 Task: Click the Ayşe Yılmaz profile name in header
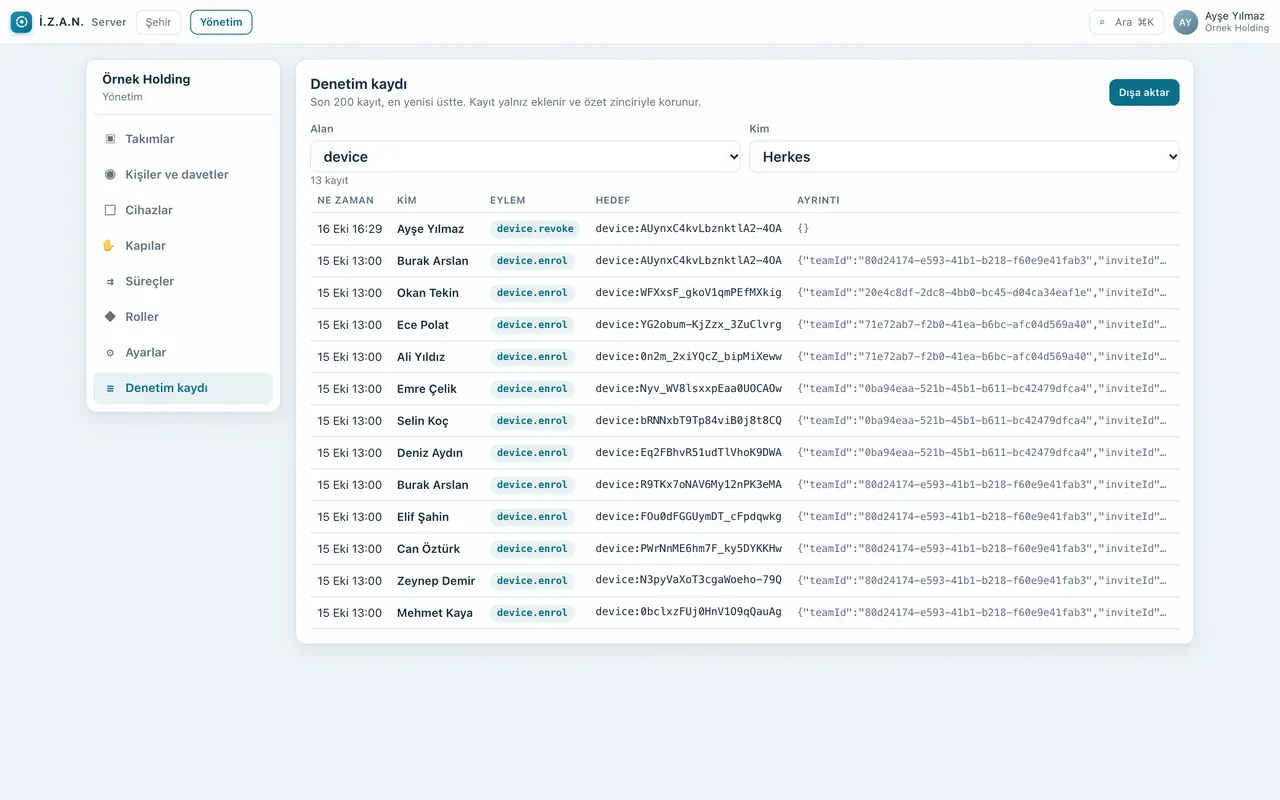tap(1235, 16)
